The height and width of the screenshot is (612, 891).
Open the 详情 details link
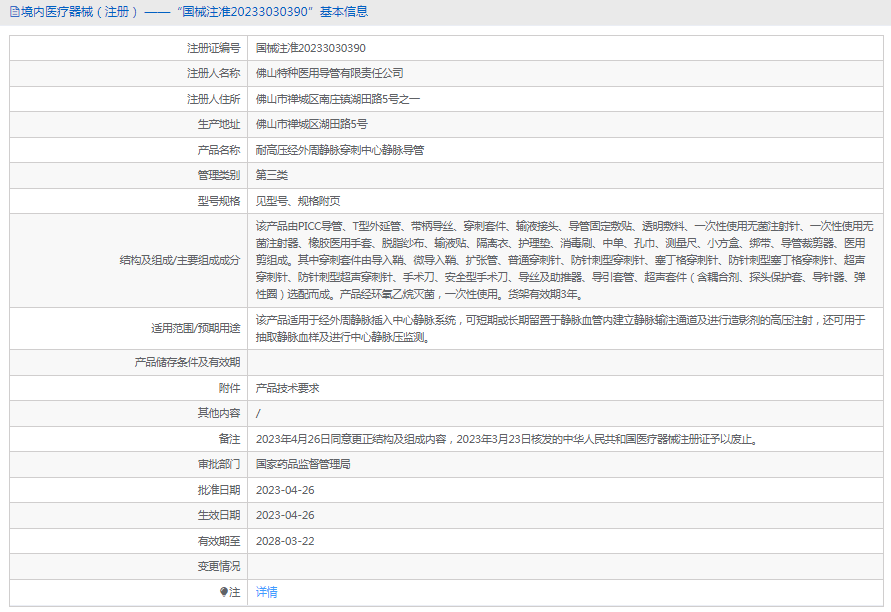[267, 592]
